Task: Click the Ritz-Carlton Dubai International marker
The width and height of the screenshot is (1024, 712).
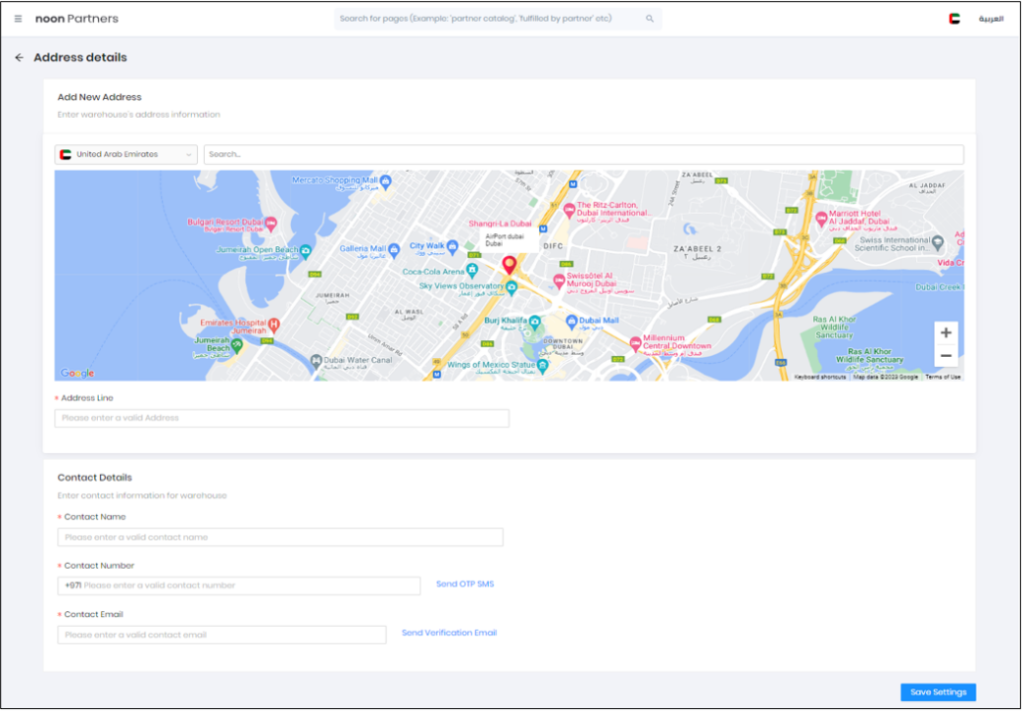Action: click(569, 210)
